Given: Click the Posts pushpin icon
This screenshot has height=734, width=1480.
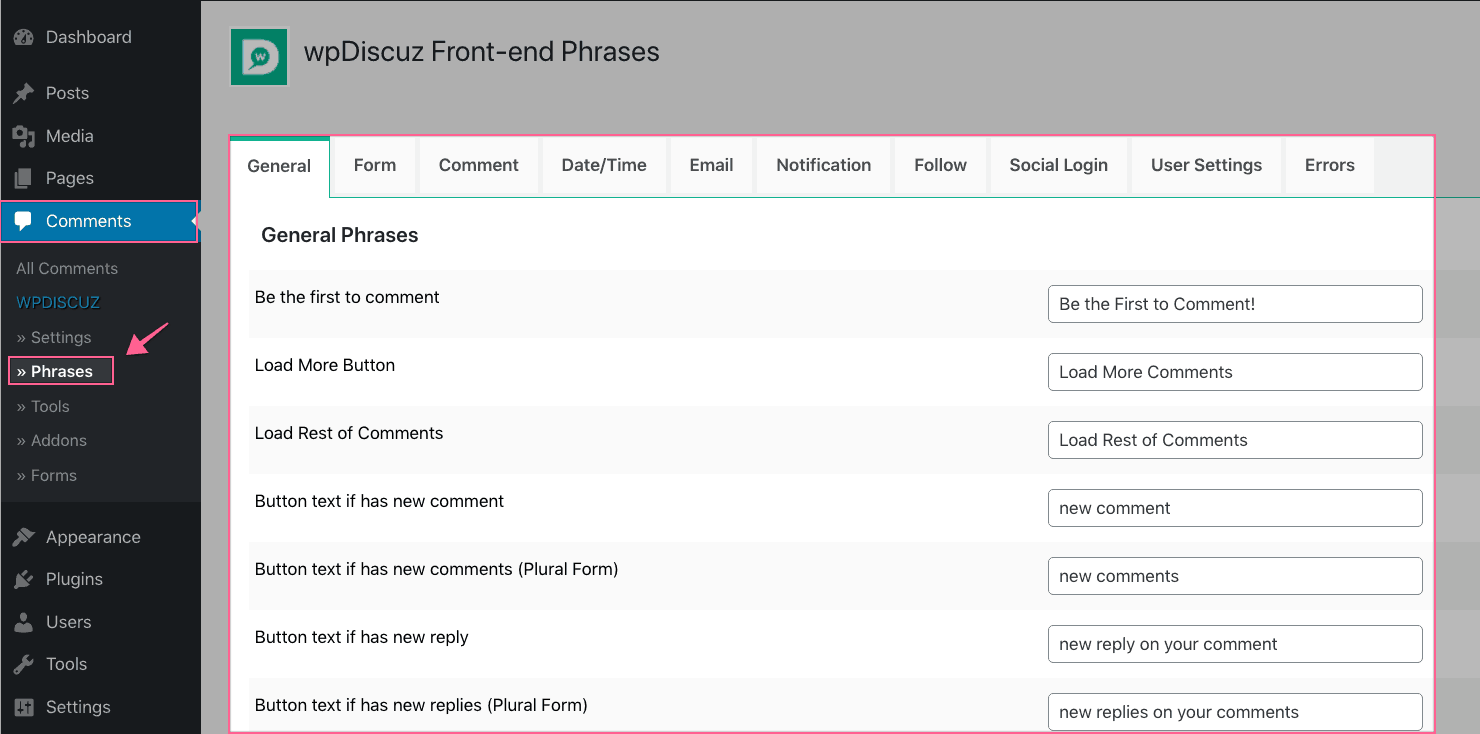Looking at the screenshot, I should (24, 93).
